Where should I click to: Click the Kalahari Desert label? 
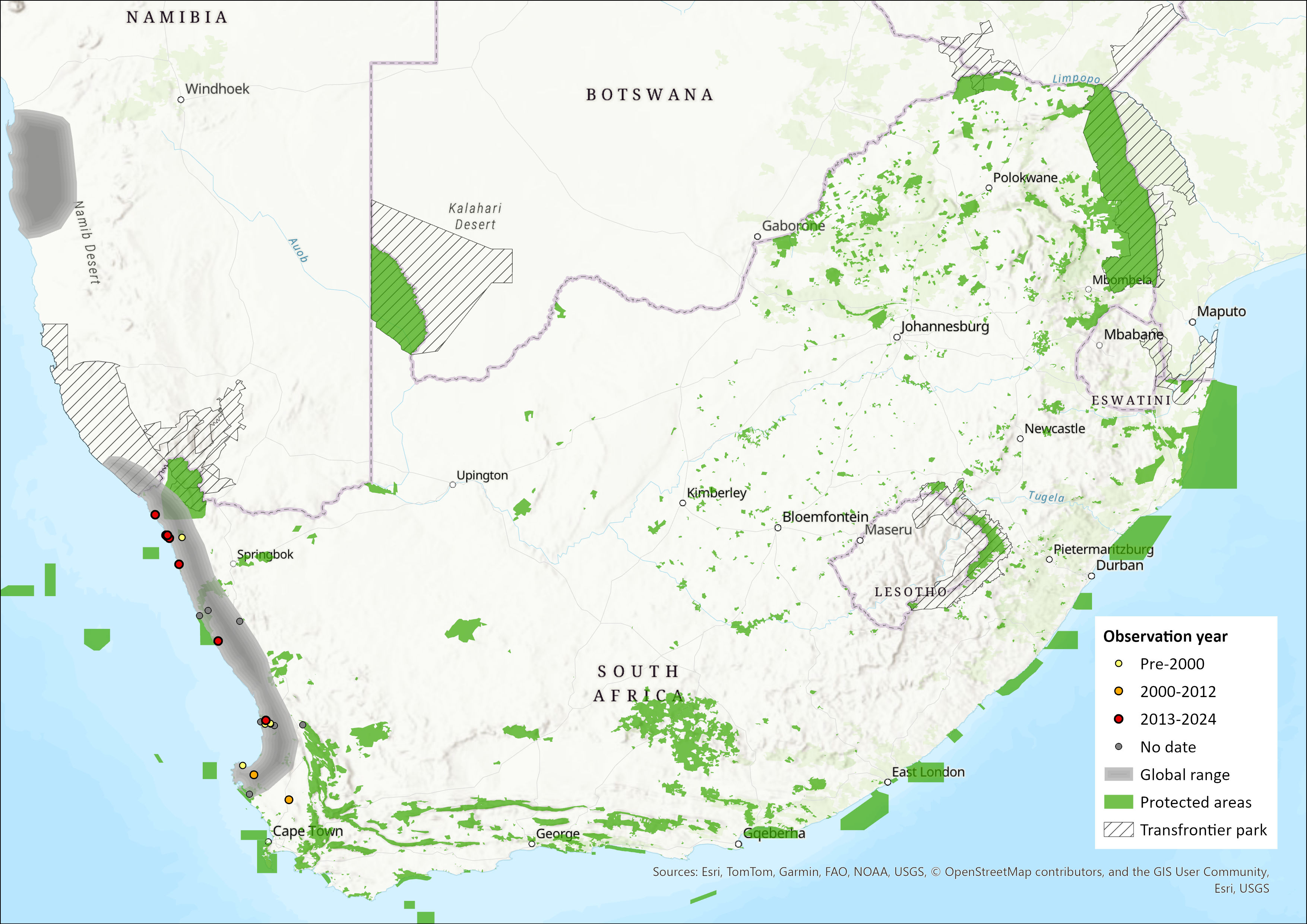tap(475, 216)
